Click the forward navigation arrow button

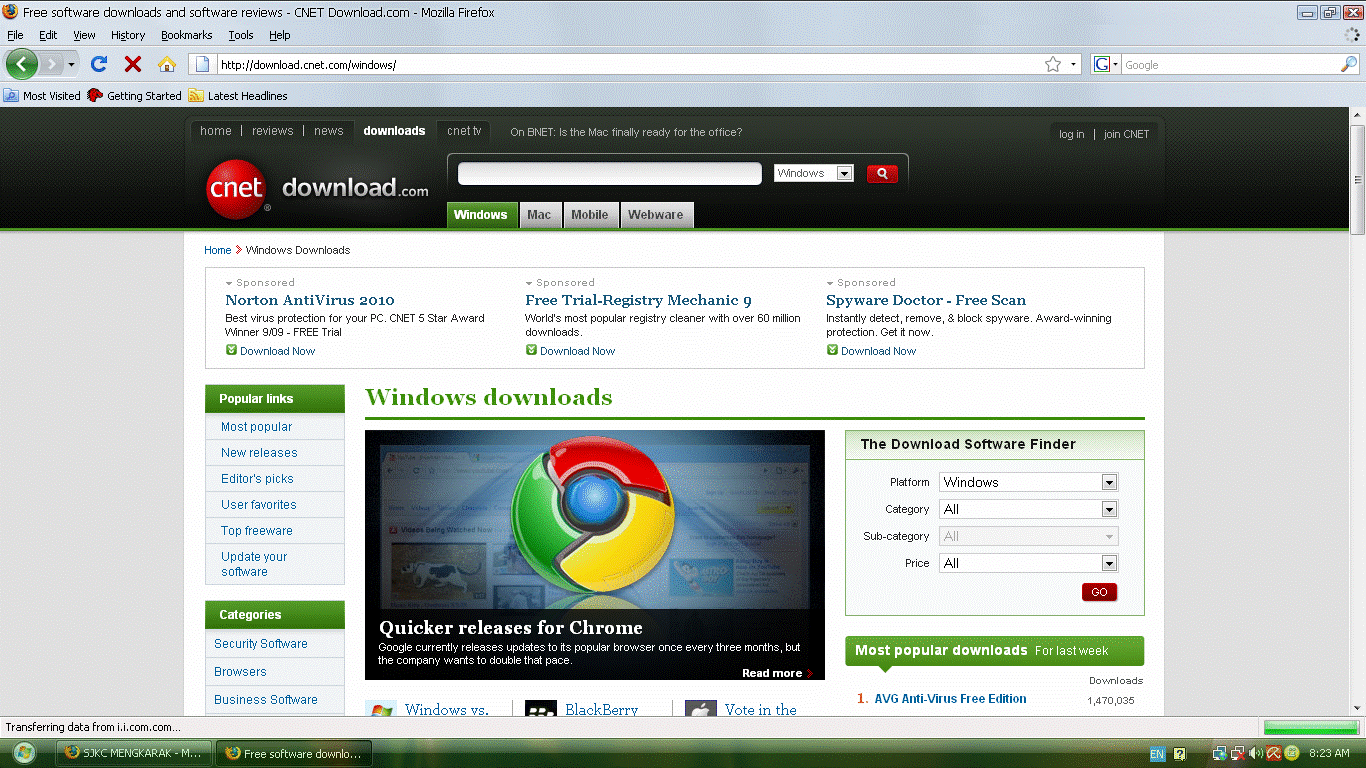51,64
